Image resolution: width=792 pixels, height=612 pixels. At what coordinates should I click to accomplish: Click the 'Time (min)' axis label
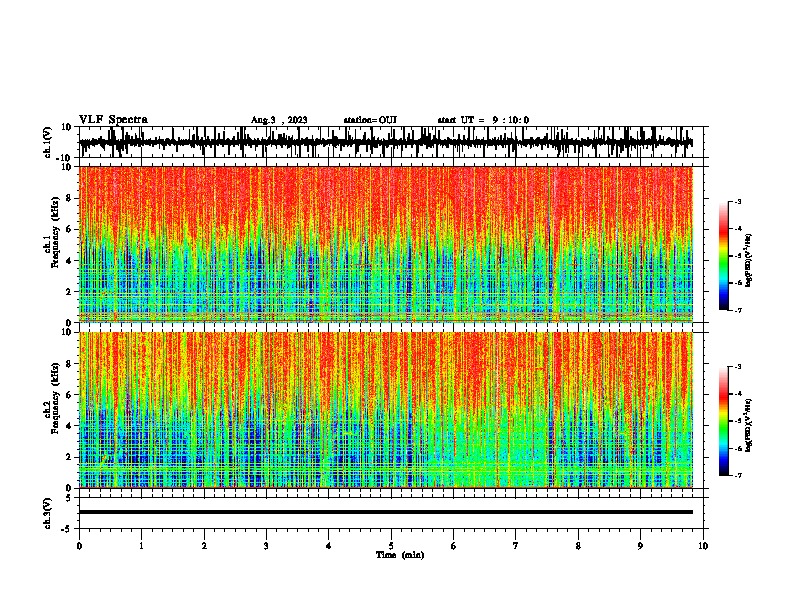[400, 555]
